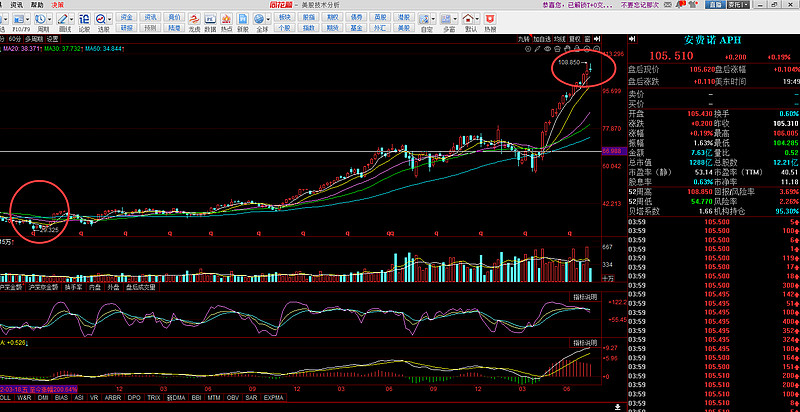The width and height of the screenshot is (800, 412).
Task: Click the 九转 indicator button
Action: 524,39
